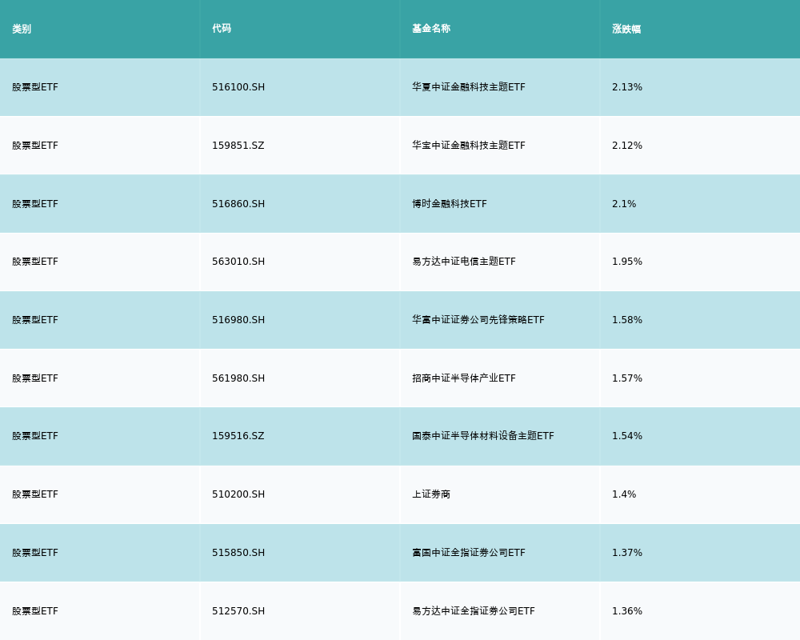Click fund name 富国中证全指证券公司ETF
The width and height of the screenshot is (800, 640).
point(468,553)
